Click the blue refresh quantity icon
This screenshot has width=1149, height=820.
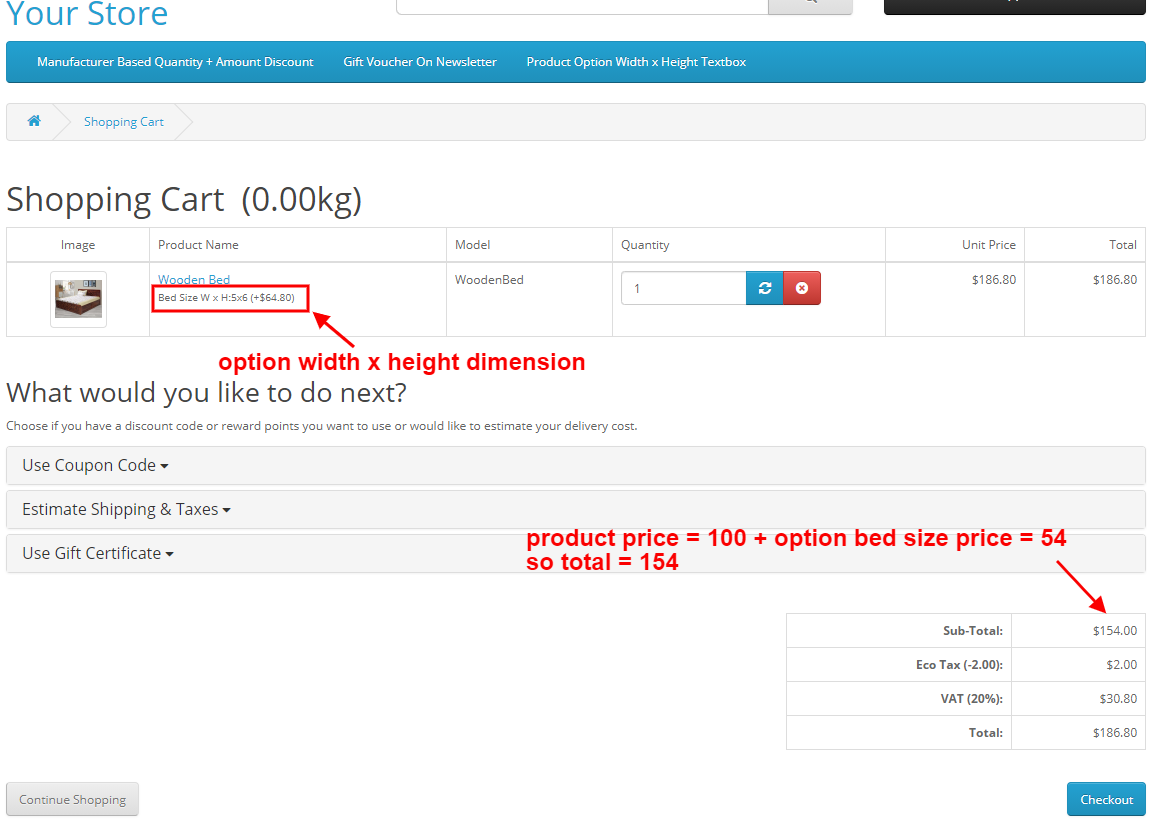[765, 288]
